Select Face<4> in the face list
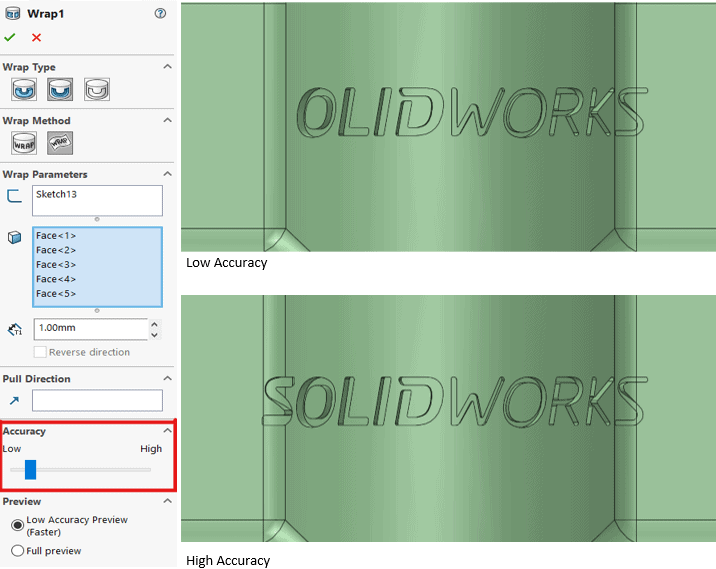This screenshot has height=569, width=716. point(56,279)
